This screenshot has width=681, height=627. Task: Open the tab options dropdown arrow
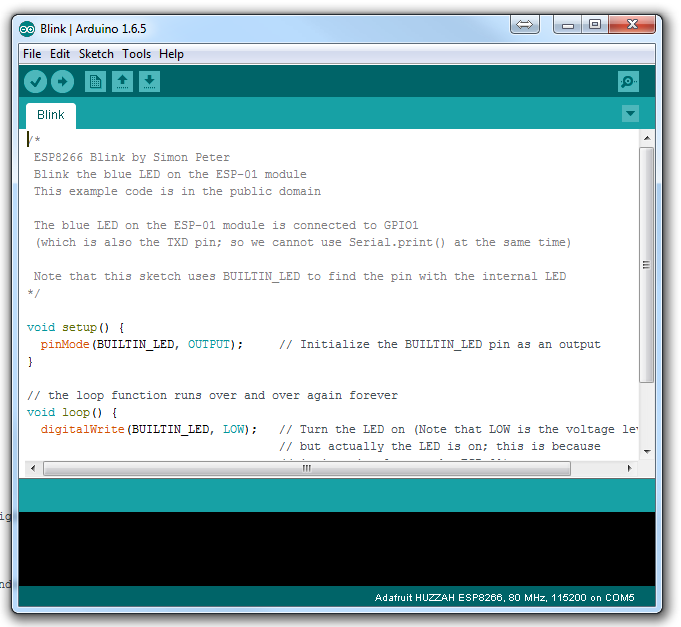(630, 114)
